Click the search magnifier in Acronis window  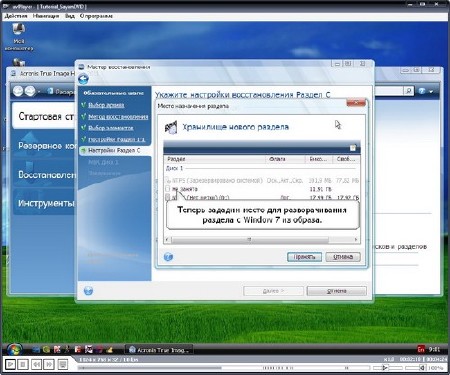point(409,91)
